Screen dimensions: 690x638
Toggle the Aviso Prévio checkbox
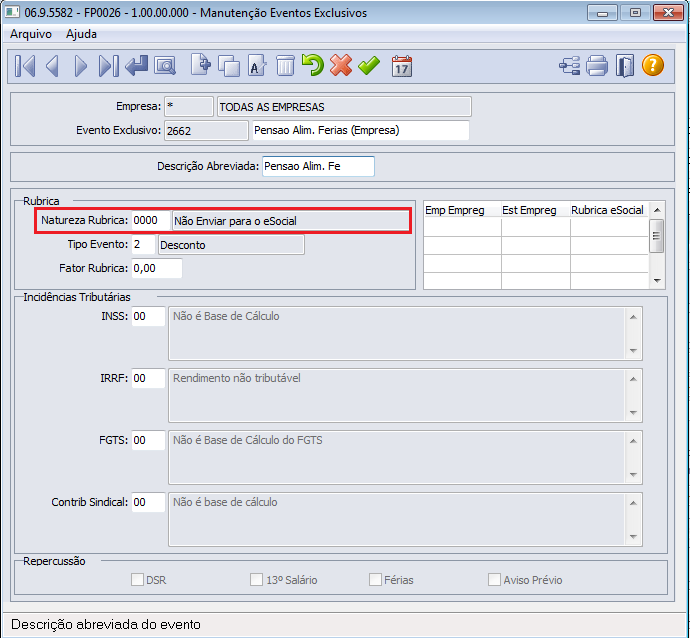[x=494, y=579]
